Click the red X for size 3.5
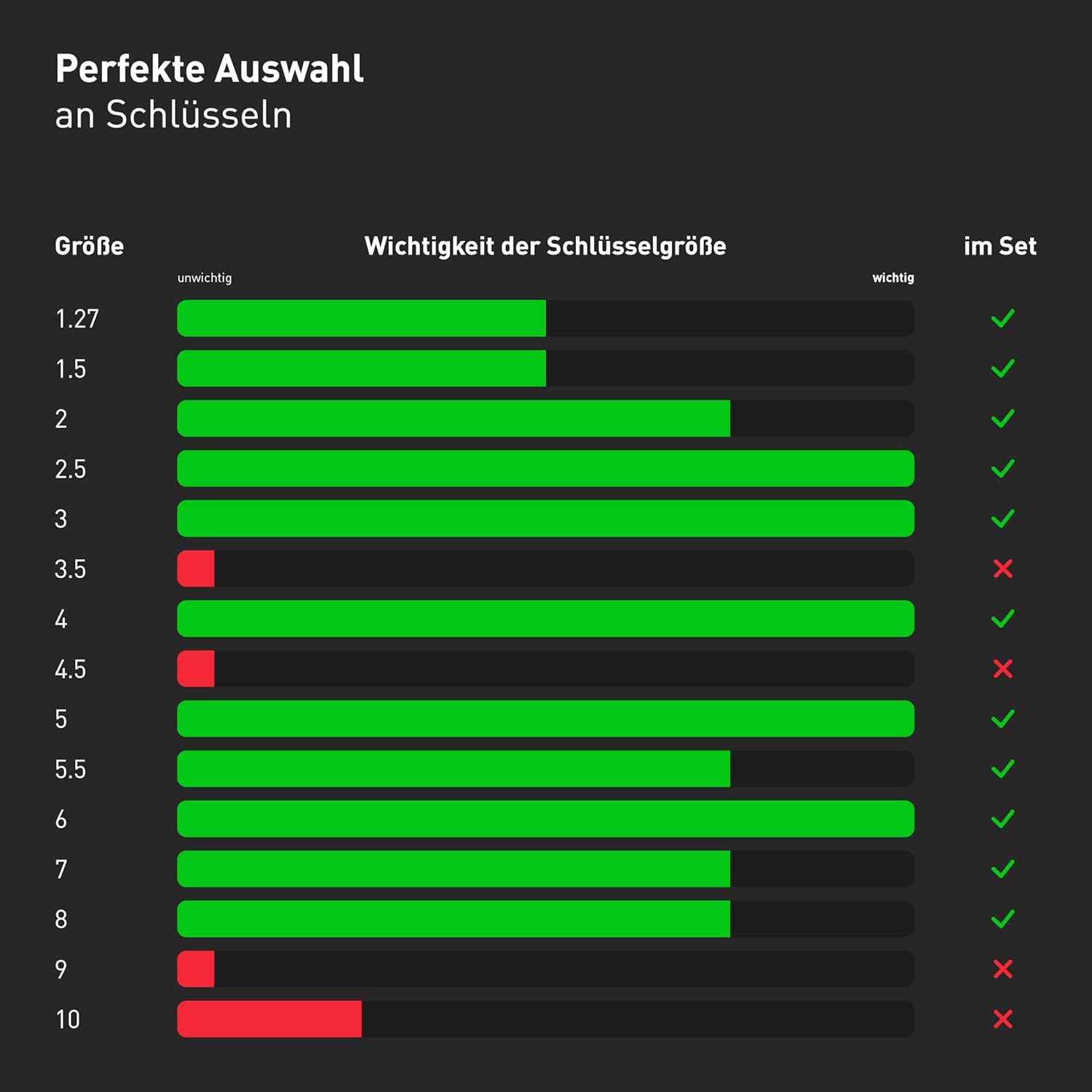The image size is (1092, 1092). [1002, 569]
